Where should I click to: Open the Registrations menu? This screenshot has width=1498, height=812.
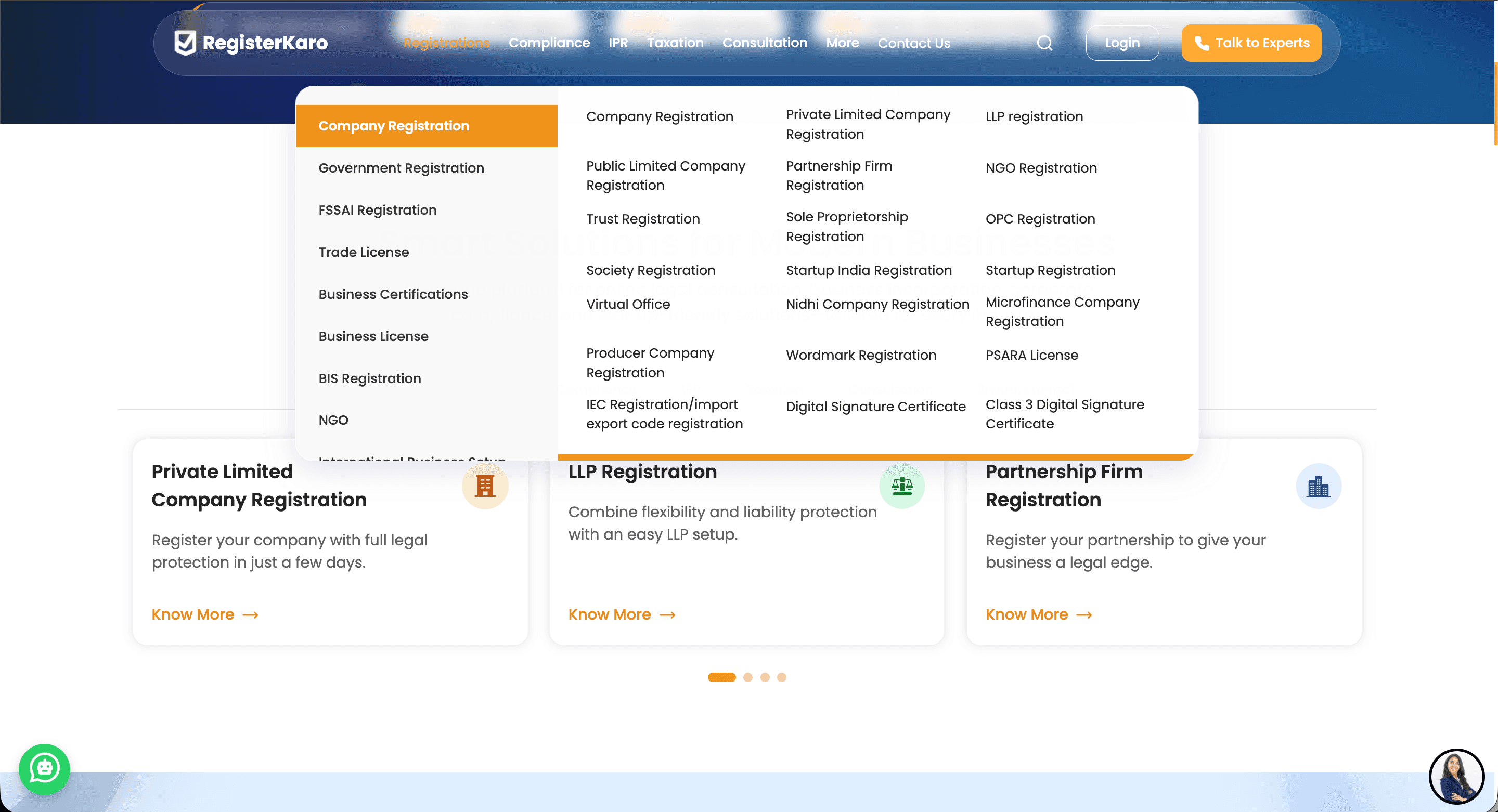(x=447, y=43)
